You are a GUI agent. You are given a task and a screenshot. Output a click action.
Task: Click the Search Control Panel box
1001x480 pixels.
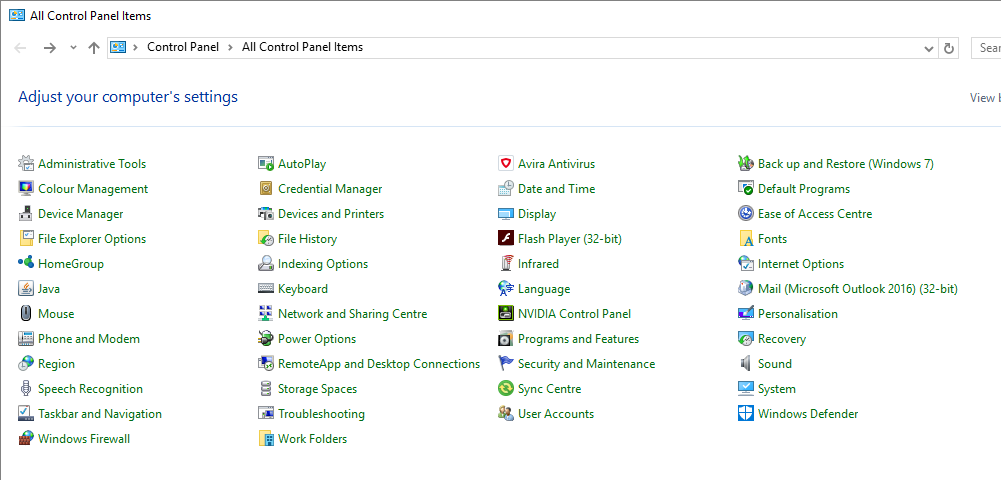pyautogui.click(x=988, y=48)
